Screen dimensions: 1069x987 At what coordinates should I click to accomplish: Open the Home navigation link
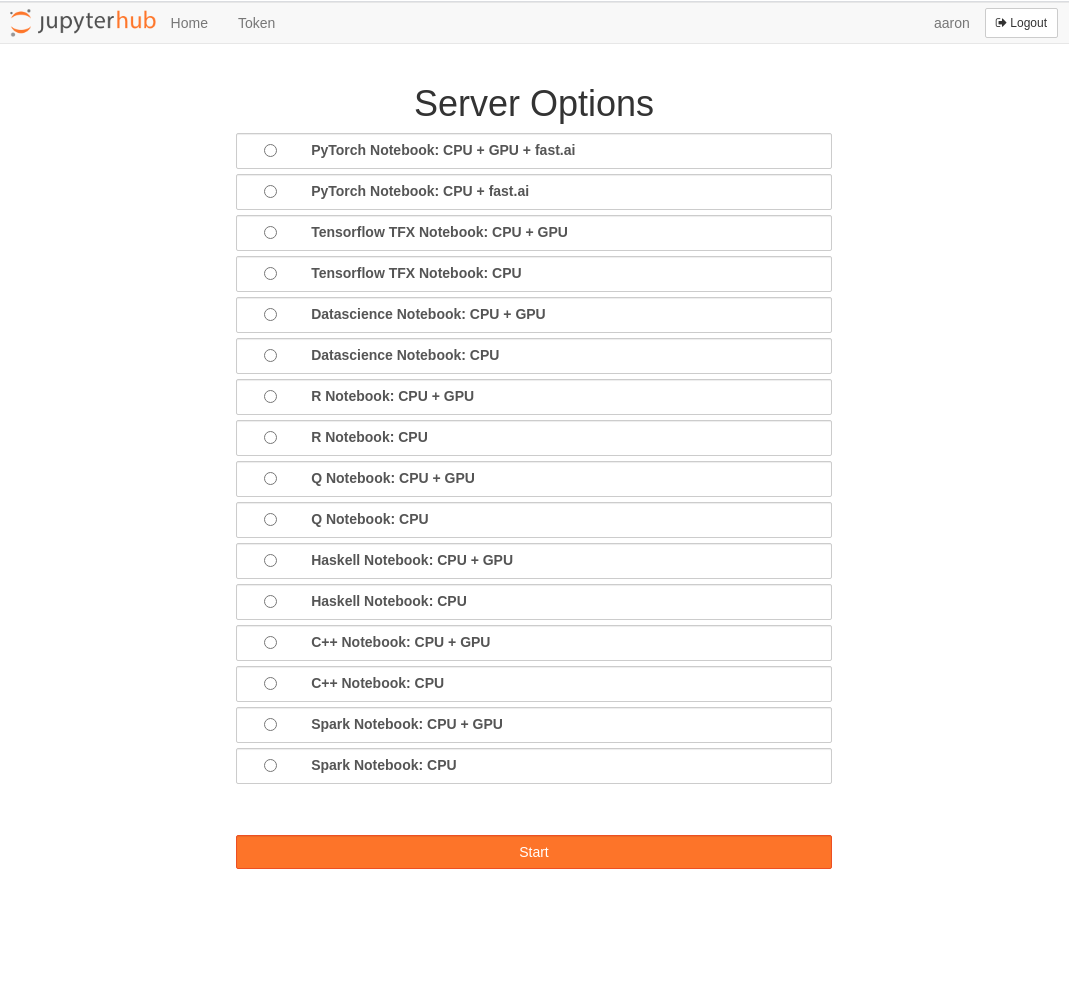click(189, 23)
